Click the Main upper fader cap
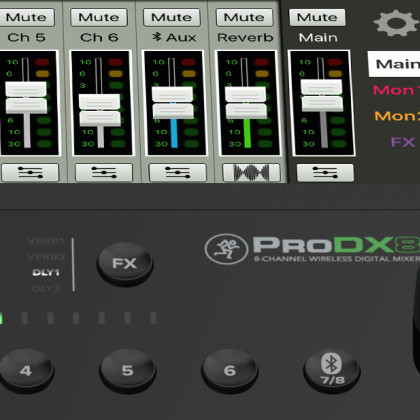This screenshot has height=420, width=420. (321, 87)
